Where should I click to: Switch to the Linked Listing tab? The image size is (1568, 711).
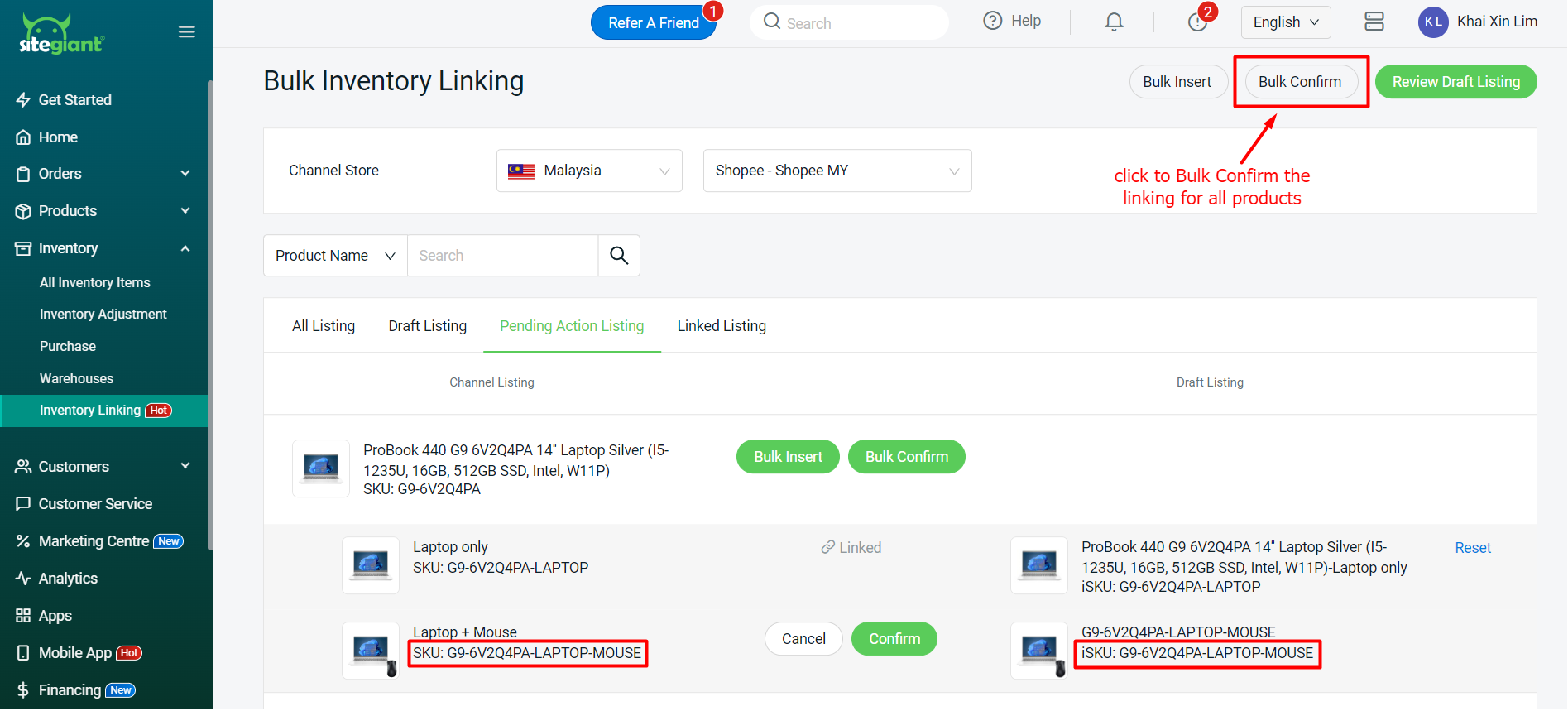point(722,326)
